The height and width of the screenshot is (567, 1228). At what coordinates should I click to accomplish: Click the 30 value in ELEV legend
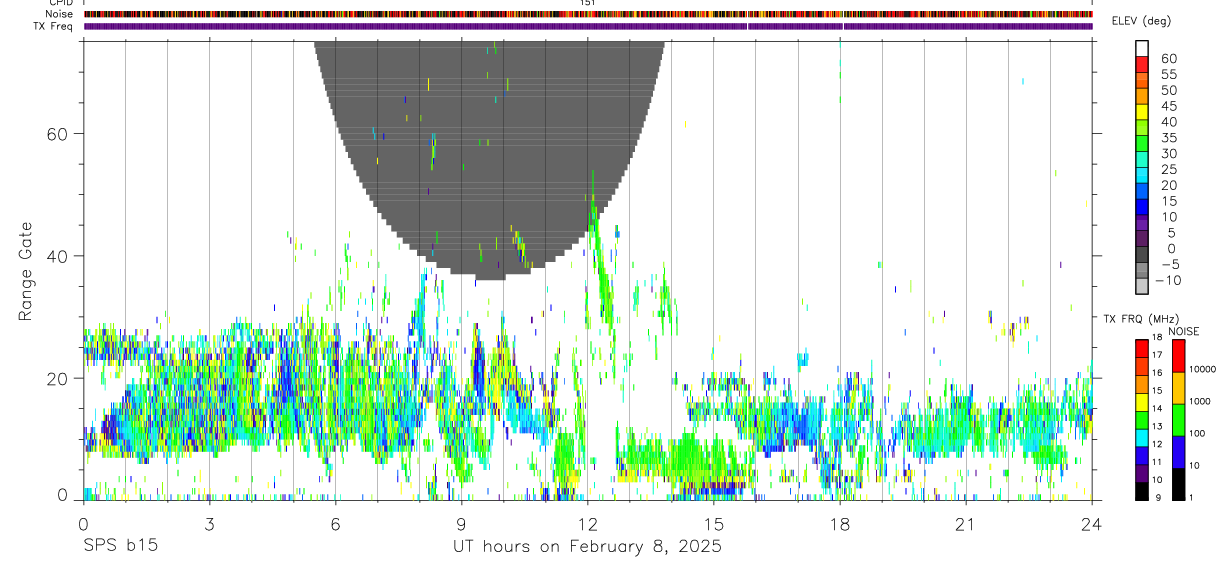click(x=1168, y=154)
